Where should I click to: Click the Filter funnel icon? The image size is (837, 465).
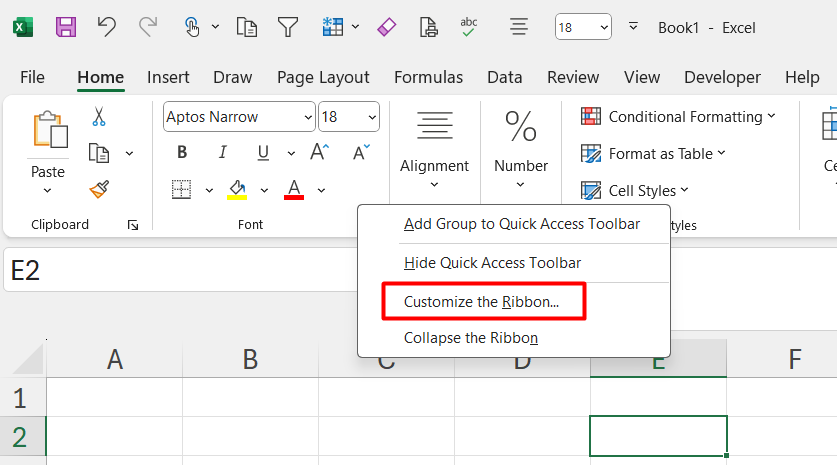pyautogui.click(x=288, y=27)
